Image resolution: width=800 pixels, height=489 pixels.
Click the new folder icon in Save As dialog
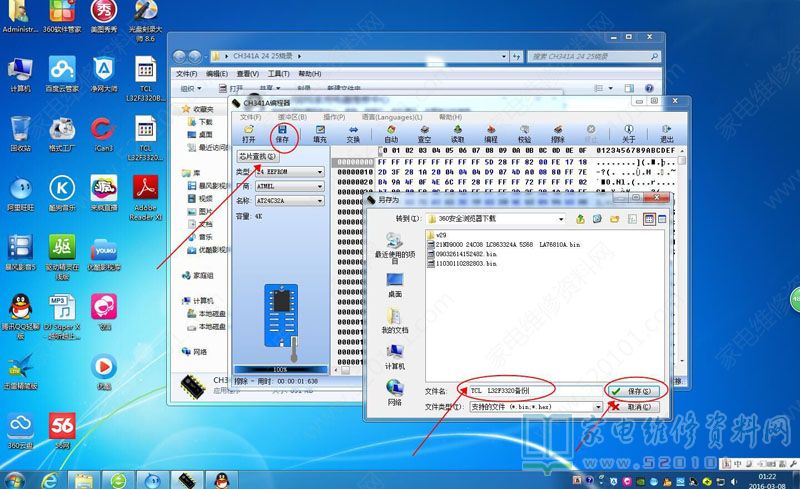pos(614,219)
